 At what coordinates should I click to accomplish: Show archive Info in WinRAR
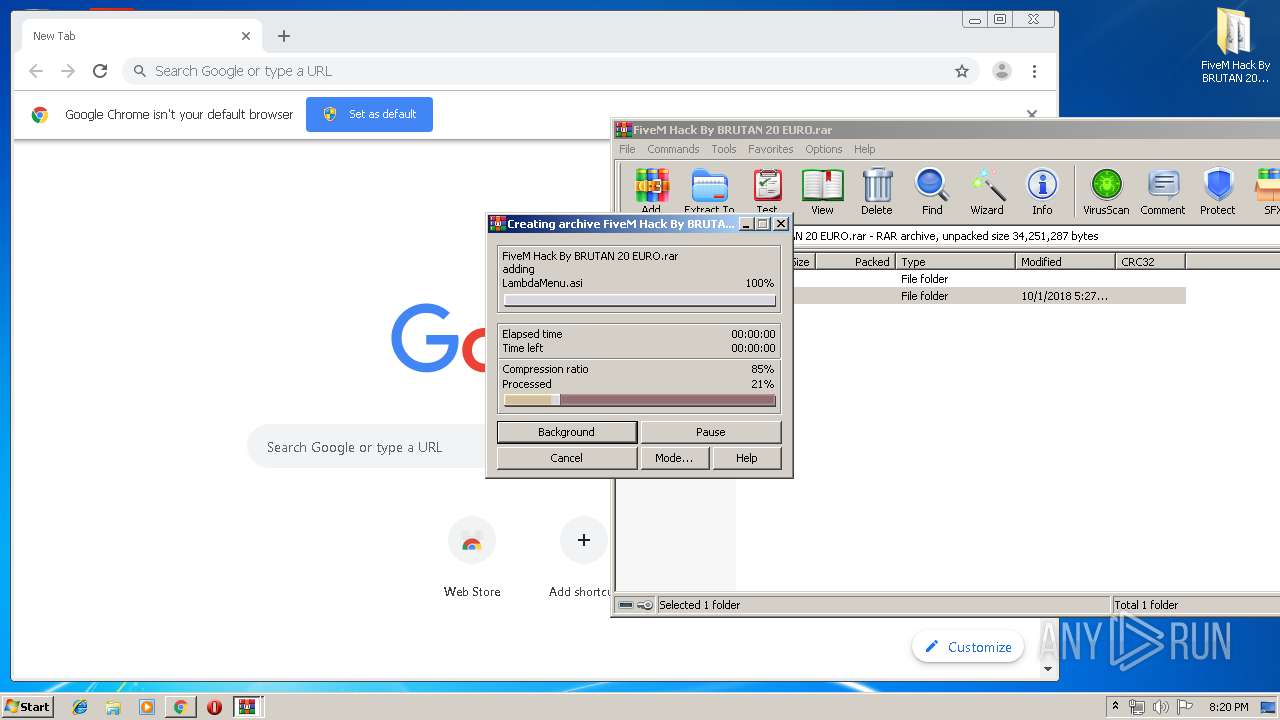point(1042,190)
